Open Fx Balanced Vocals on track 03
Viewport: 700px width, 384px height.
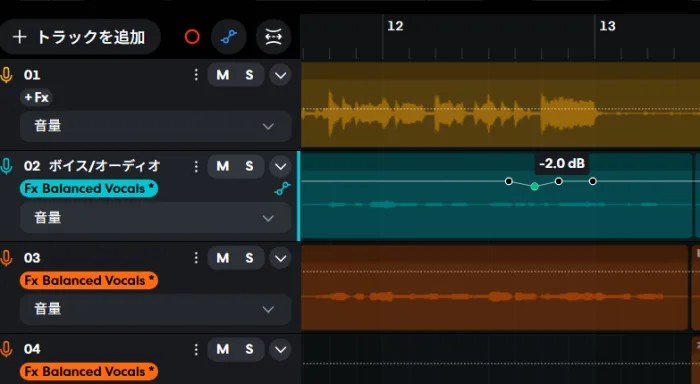(x=89, y=280)
